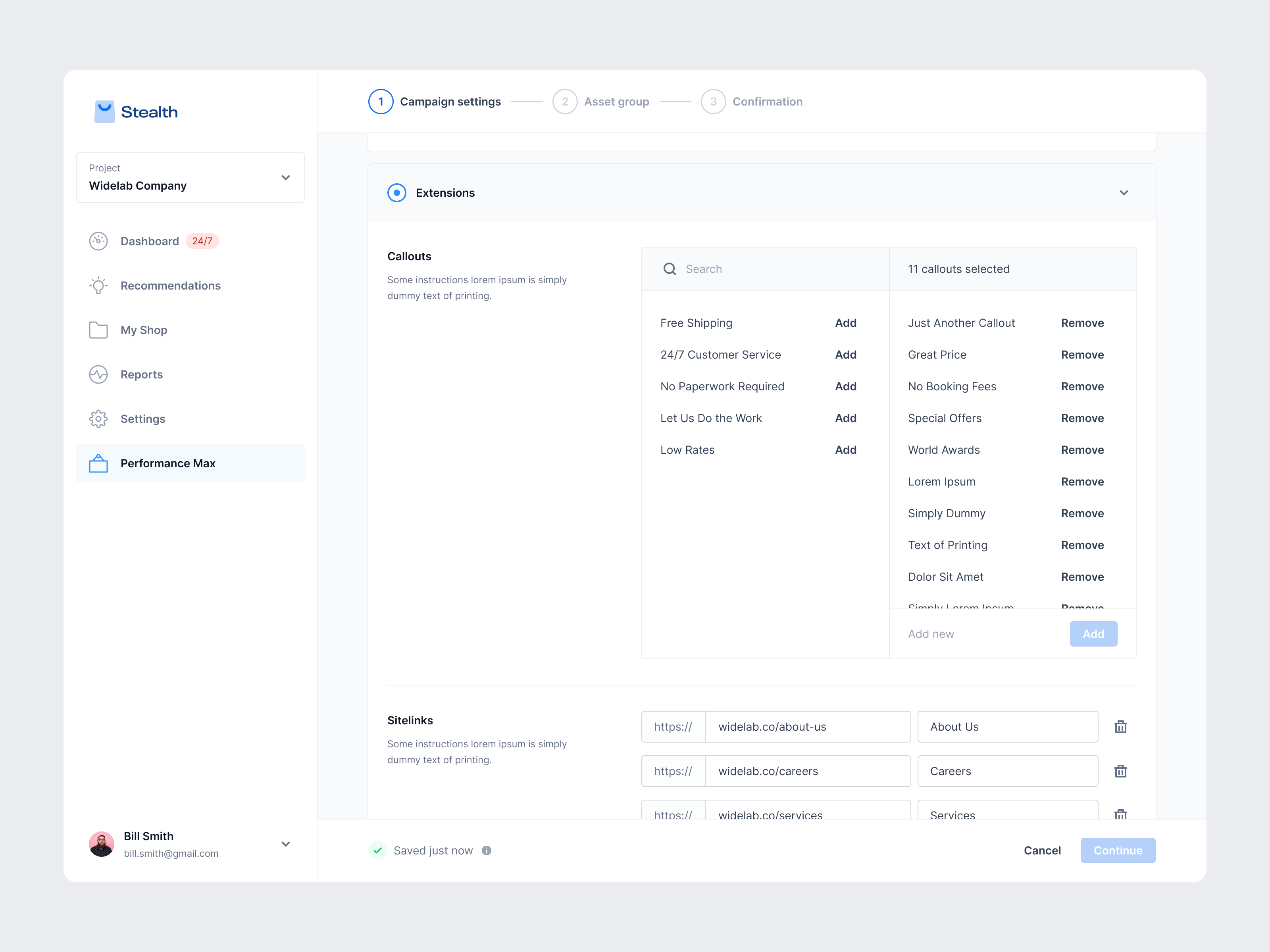Go to step 2 Asset group
The image size is (1270, 952).
pyautogui.click(x=600, y=102)
